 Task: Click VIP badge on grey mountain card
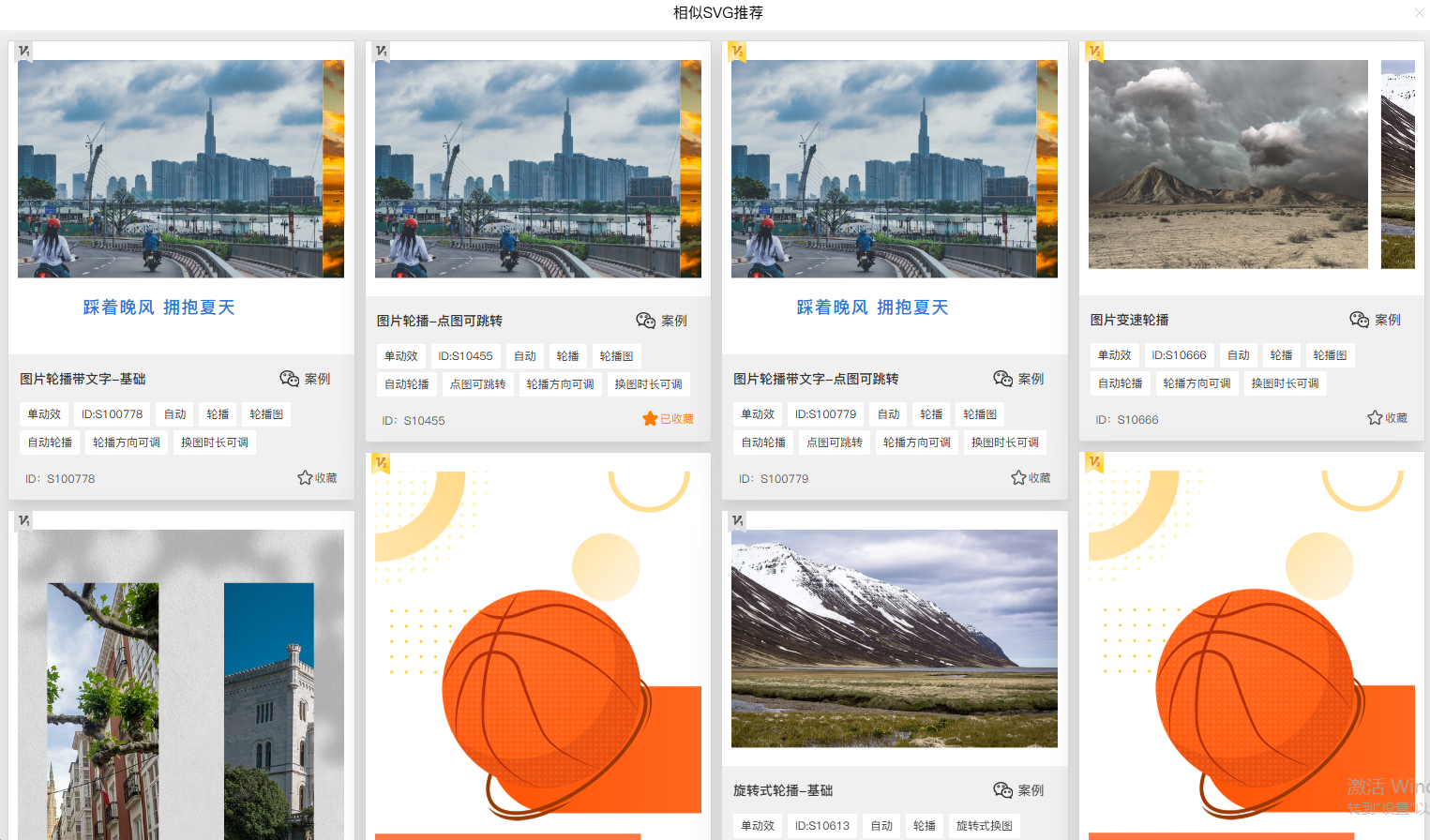1094,51
